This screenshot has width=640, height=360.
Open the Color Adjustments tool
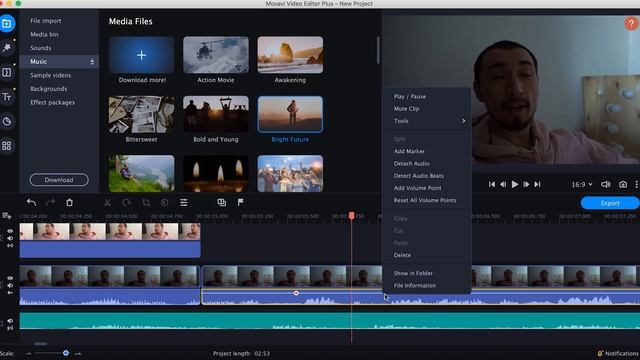point(164,202)
